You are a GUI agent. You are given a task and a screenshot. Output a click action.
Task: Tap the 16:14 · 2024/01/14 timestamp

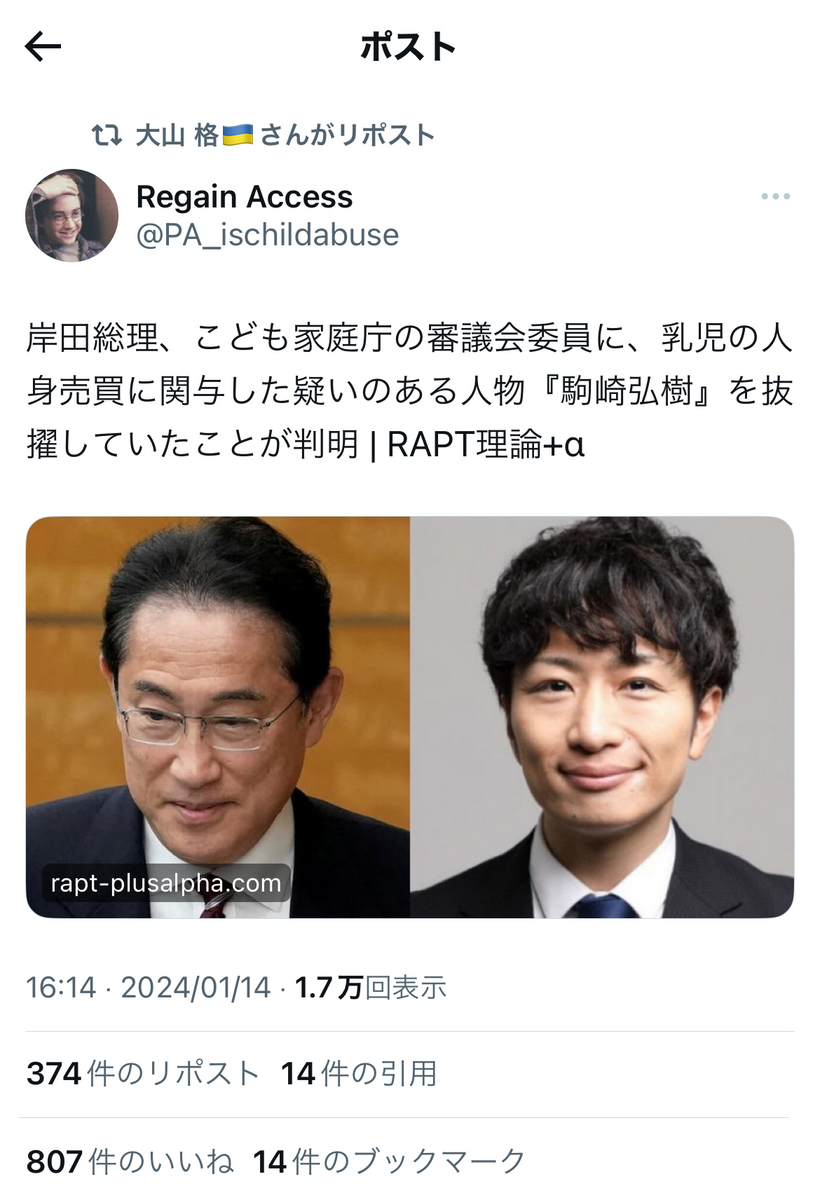coord(149,988)
